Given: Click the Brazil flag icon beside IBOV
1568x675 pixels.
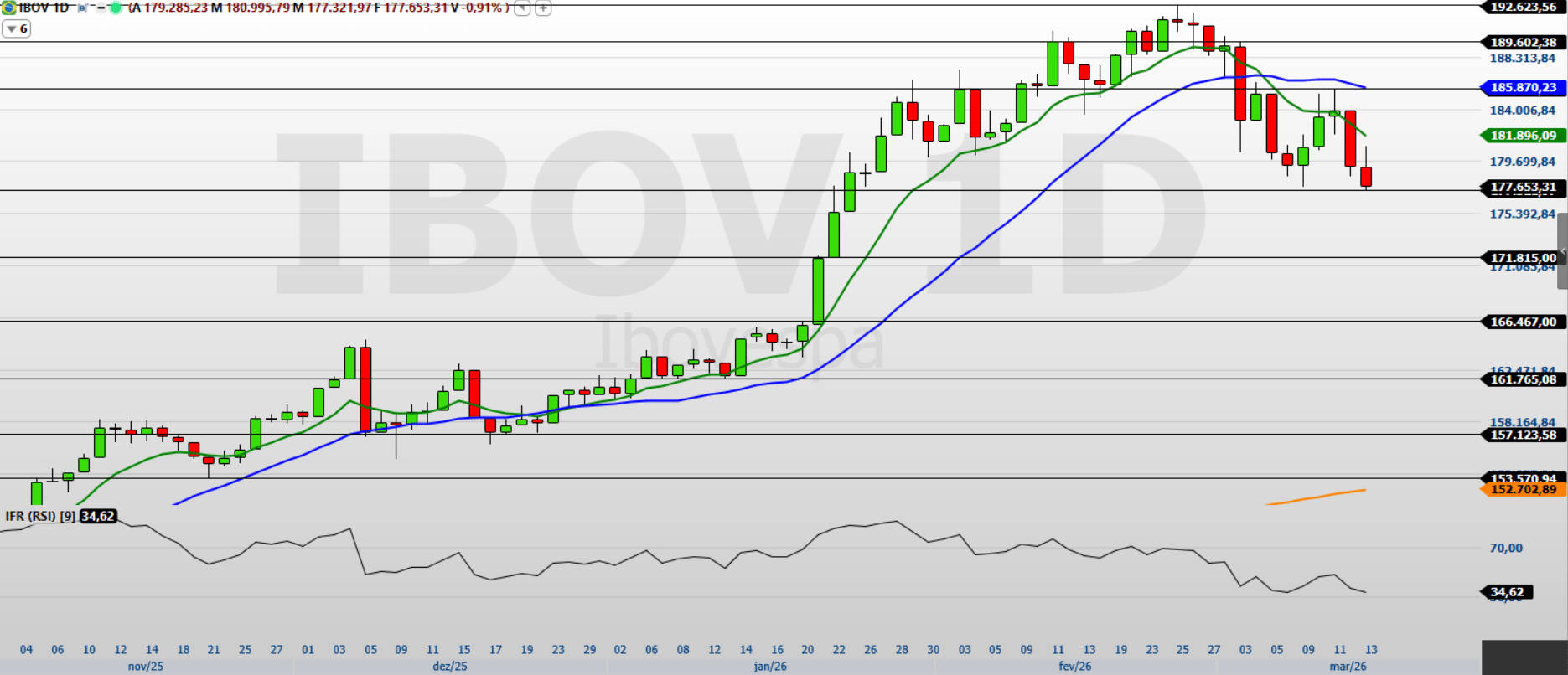Looking at the screenshot, I should 8,8.
